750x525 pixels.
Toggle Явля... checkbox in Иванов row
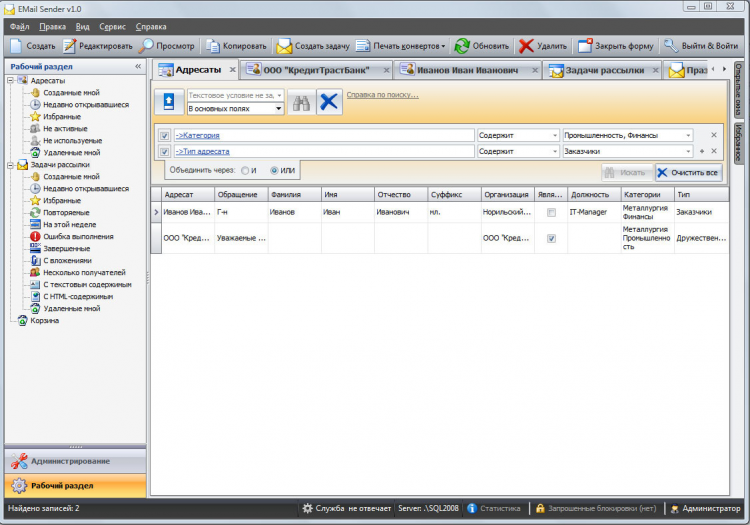point(551,212)
